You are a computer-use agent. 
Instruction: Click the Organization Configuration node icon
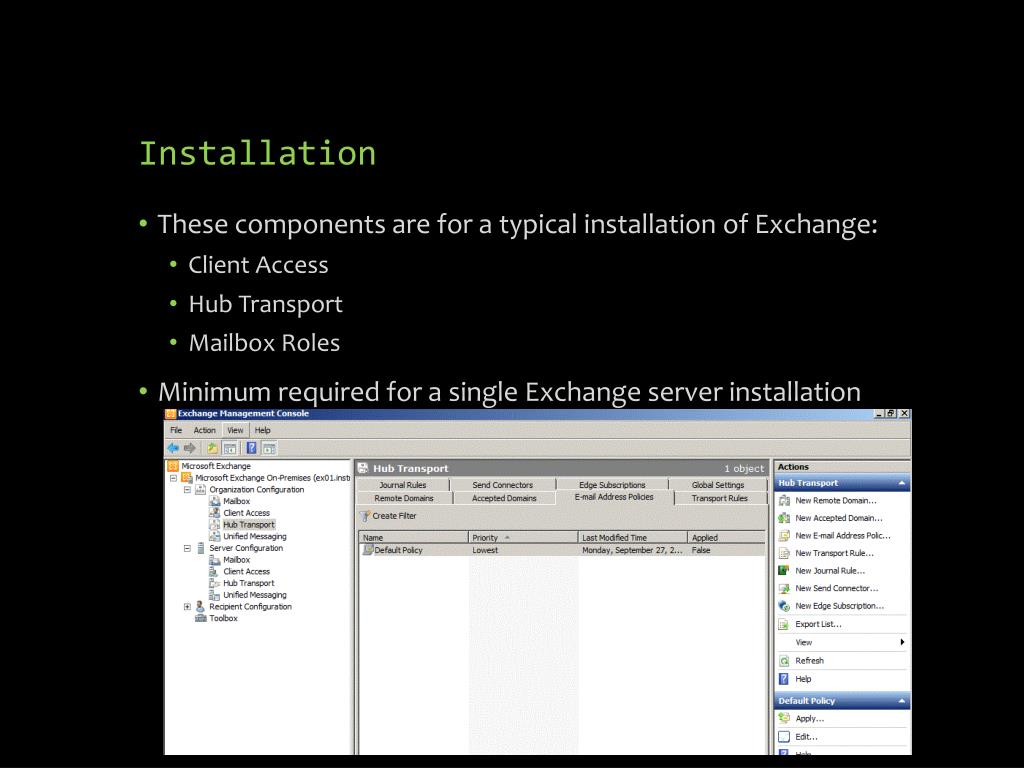tap(200, 489)
